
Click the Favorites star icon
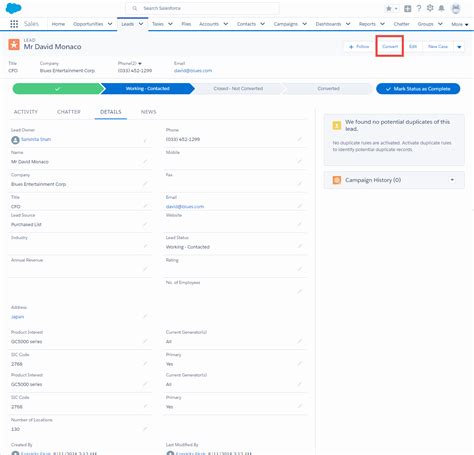[x=389, y=9]
